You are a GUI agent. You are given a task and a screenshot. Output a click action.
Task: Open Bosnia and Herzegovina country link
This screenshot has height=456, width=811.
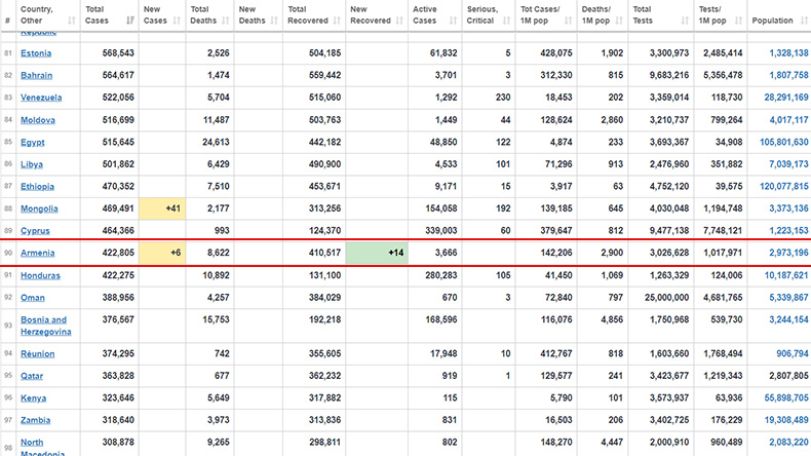46,326
